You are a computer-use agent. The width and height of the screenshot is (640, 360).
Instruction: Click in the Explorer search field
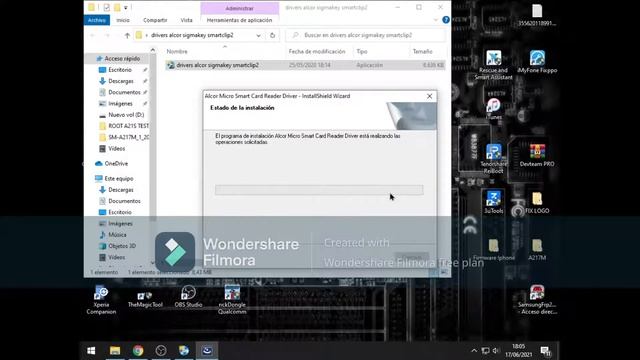click(x=365, y=35)
